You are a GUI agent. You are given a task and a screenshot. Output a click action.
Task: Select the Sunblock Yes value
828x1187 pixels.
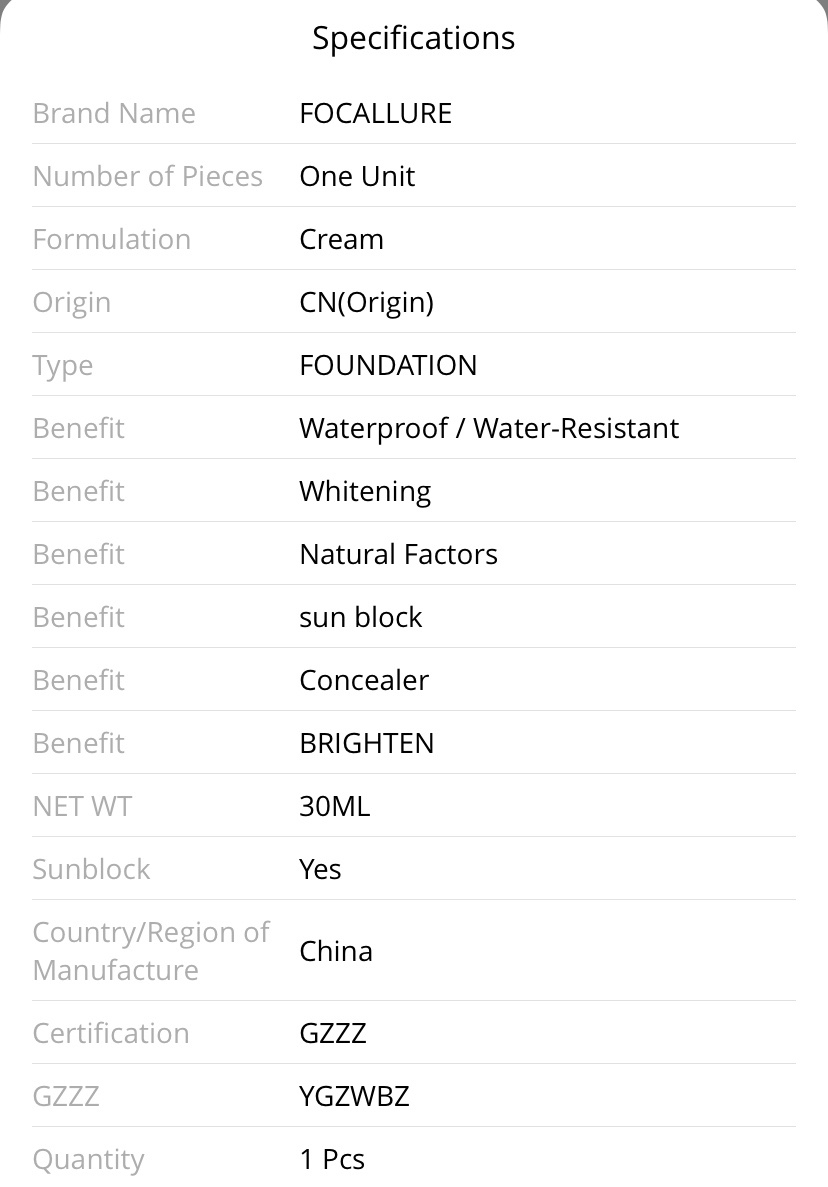pos(320,869)
